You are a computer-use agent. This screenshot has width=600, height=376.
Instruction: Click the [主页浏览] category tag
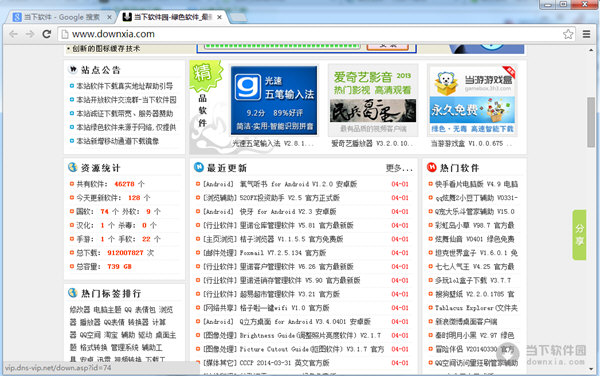(220, 239)
